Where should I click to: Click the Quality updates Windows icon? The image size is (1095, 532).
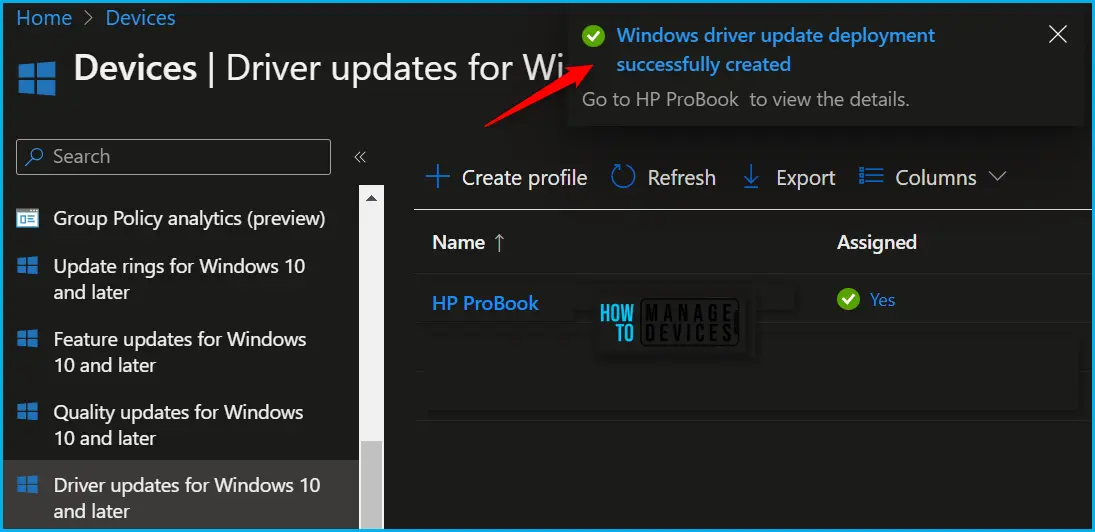coord(27,411)
